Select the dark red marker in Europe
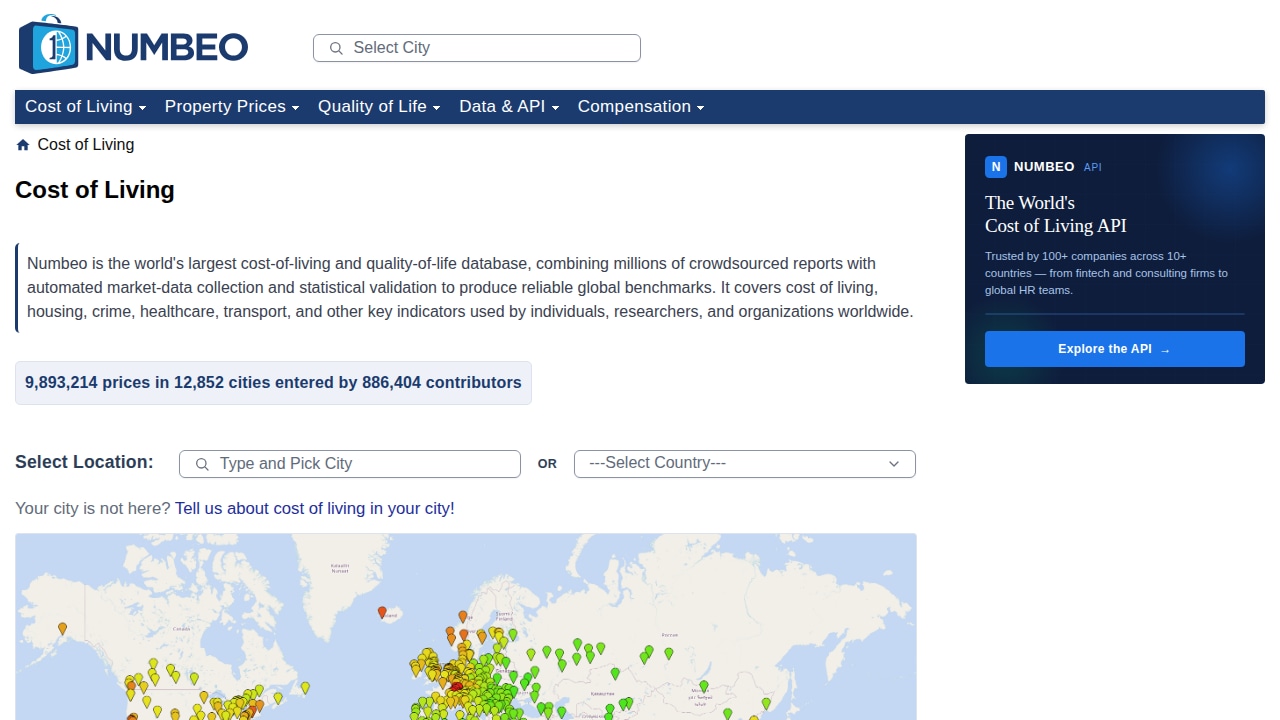The height and width of the screenshot is (720, 1280). coord(457,686)
